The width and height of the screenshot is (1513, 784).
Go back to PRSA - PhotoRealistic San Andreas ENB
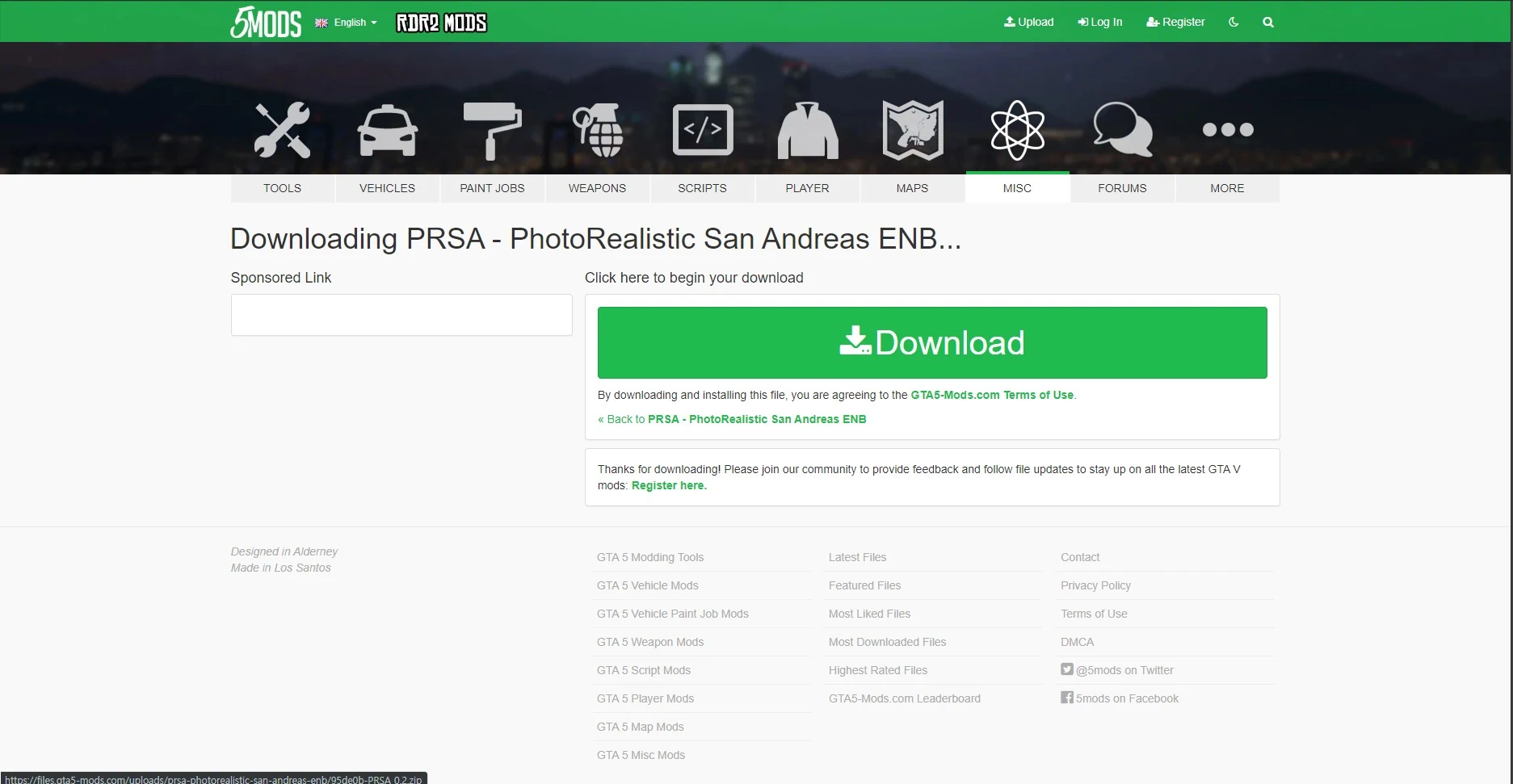tap(732, 419)
